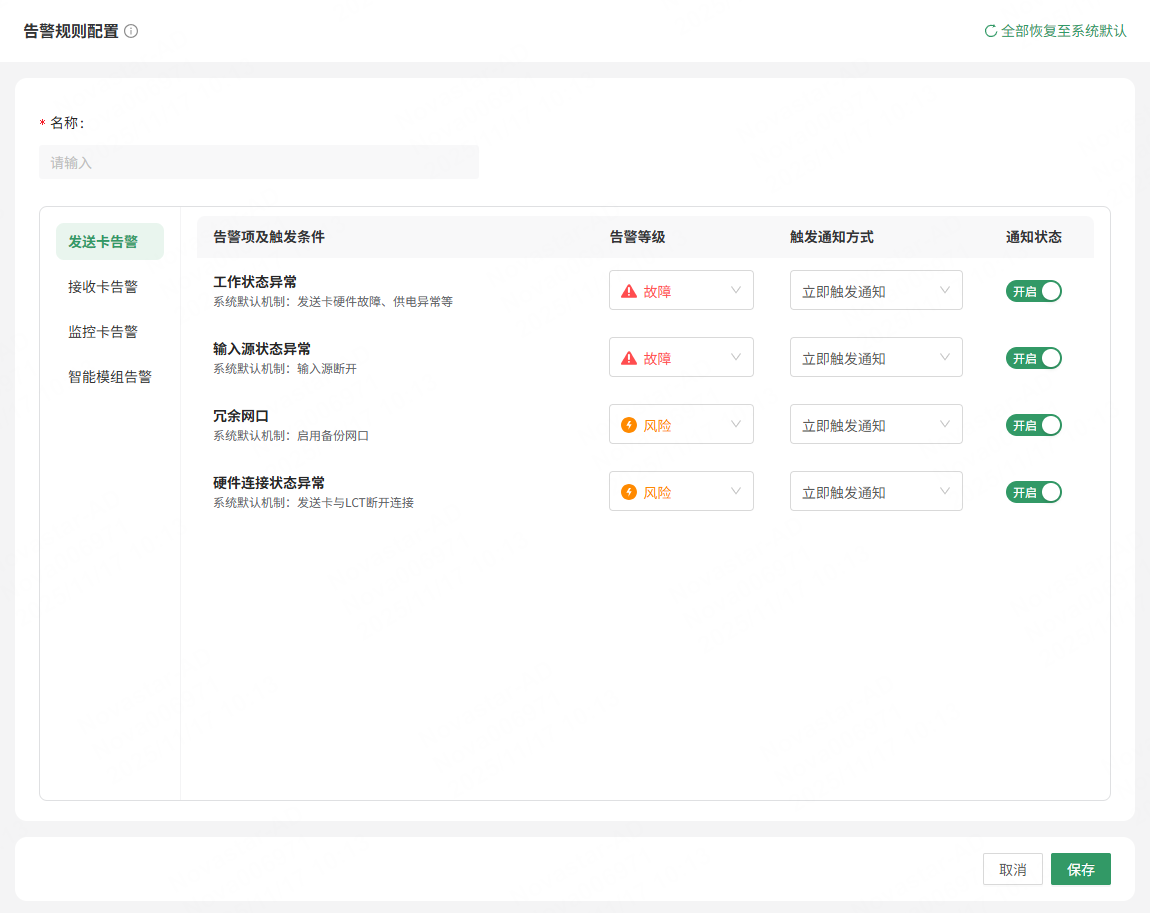Open the 告警等级 dropdown for 冗余网口
The height and width of the screenshot is (913, 1150).
point(681,425)
